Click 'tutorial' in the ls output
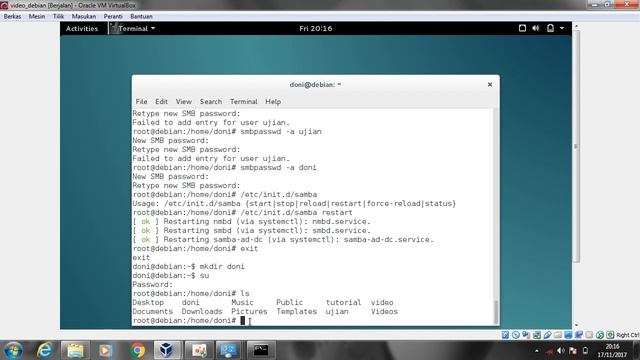Viewport: 640px width, 360px height. 343,302
